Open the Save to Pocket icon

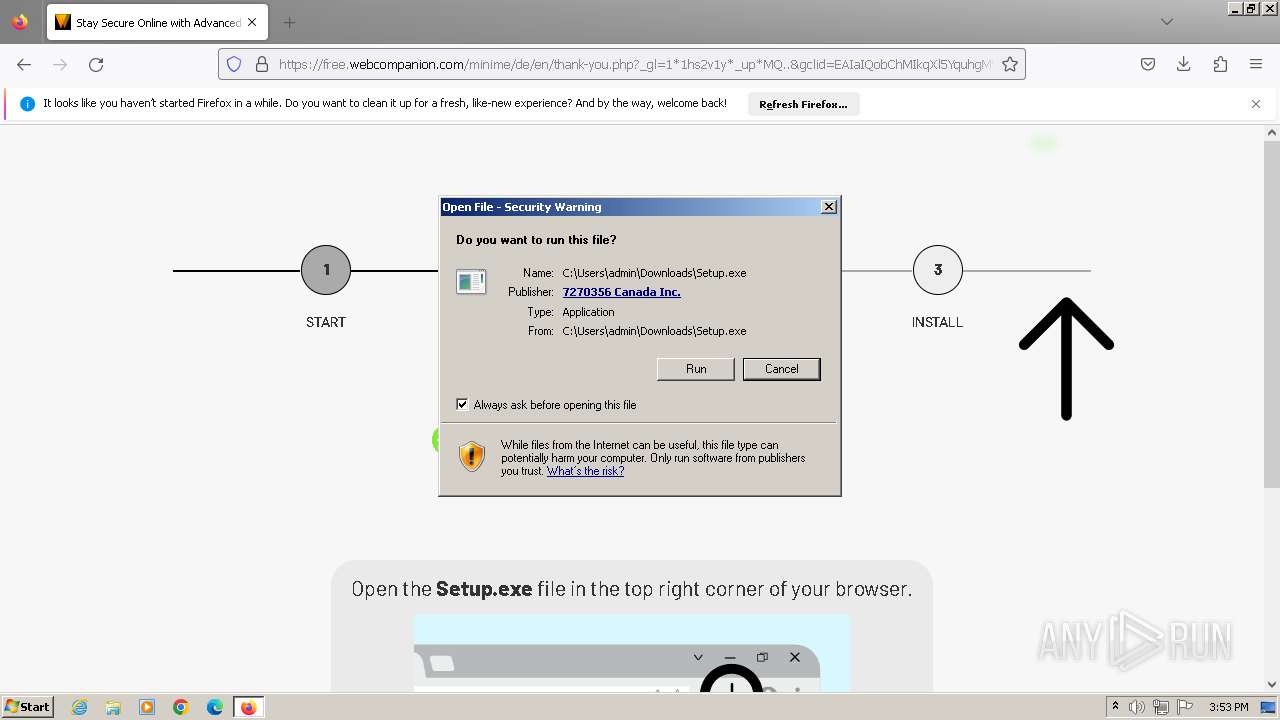click(x=1148, y=64)
